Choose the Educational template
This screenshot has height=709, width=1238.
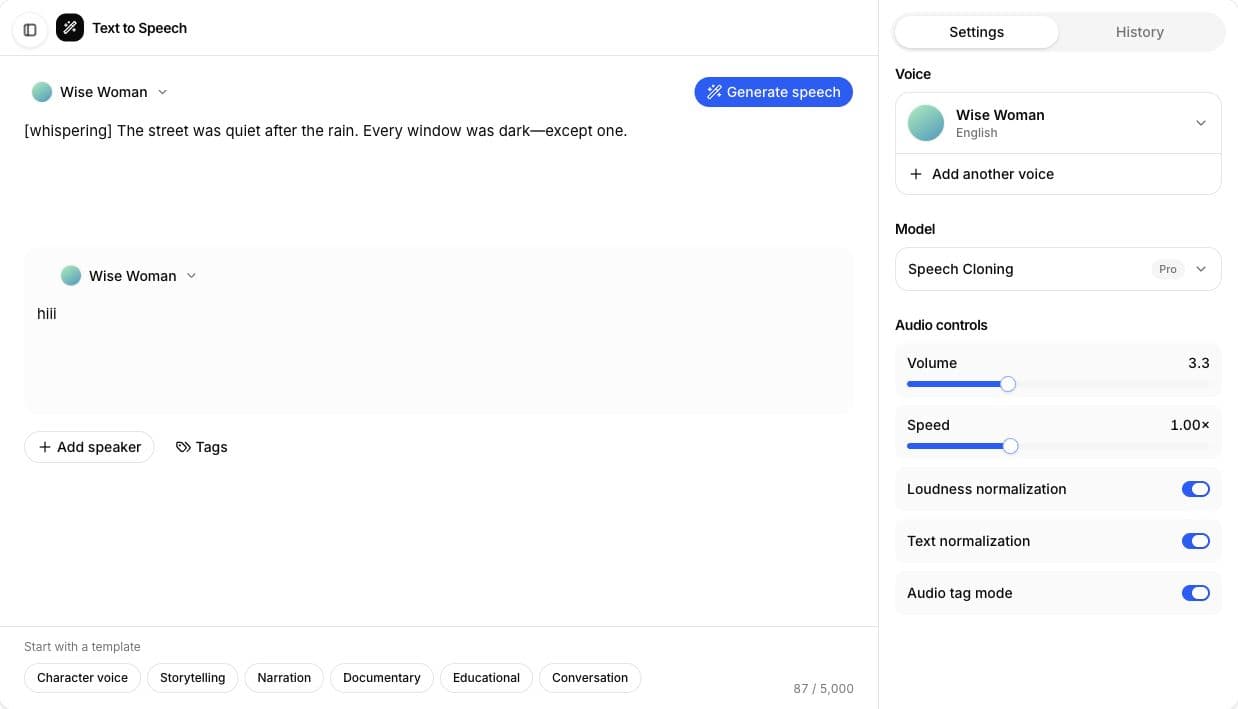pyautogui.click(x=486, y=678)
